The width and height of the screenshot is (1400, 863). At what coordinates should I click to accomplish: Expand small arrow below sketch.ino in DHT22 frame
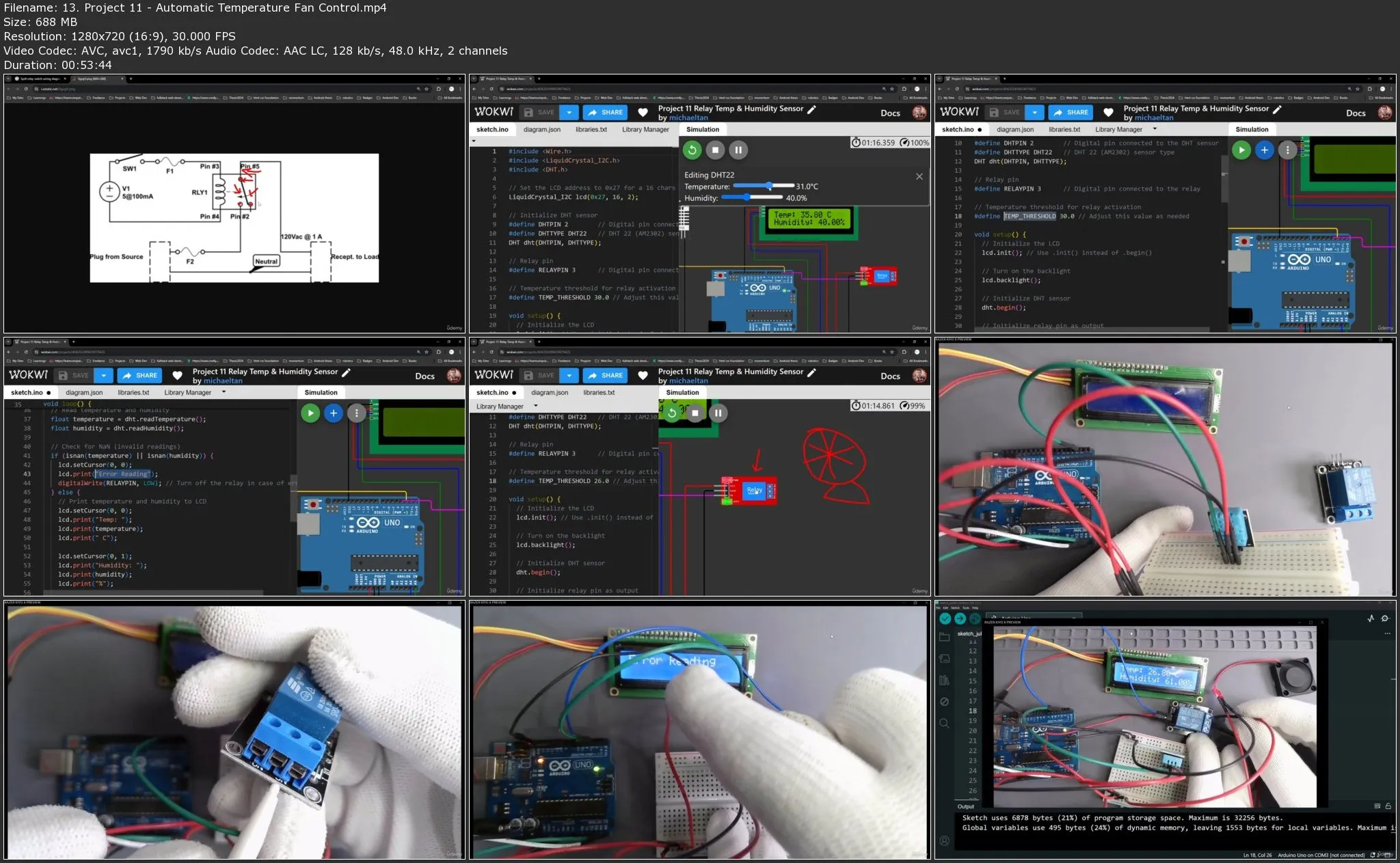[474, 141]
